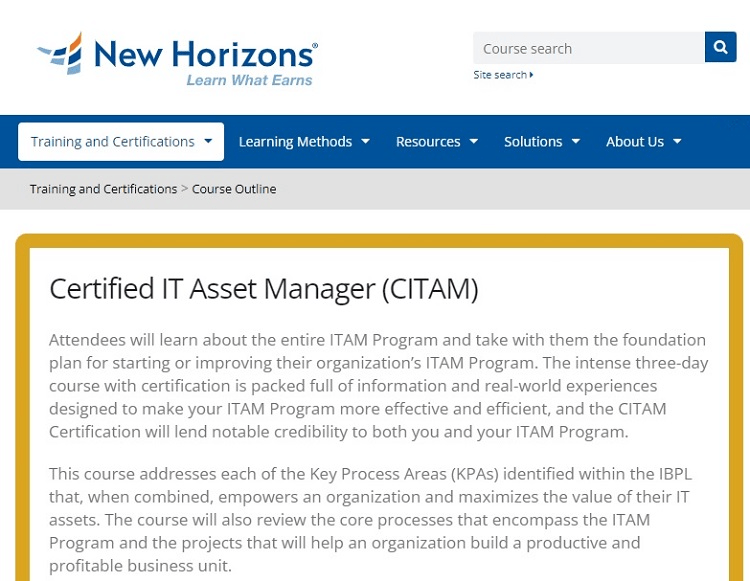Click the Course Outline breadcrumb
This screenshot has height=581, width=750.
[x=234, y=189]
